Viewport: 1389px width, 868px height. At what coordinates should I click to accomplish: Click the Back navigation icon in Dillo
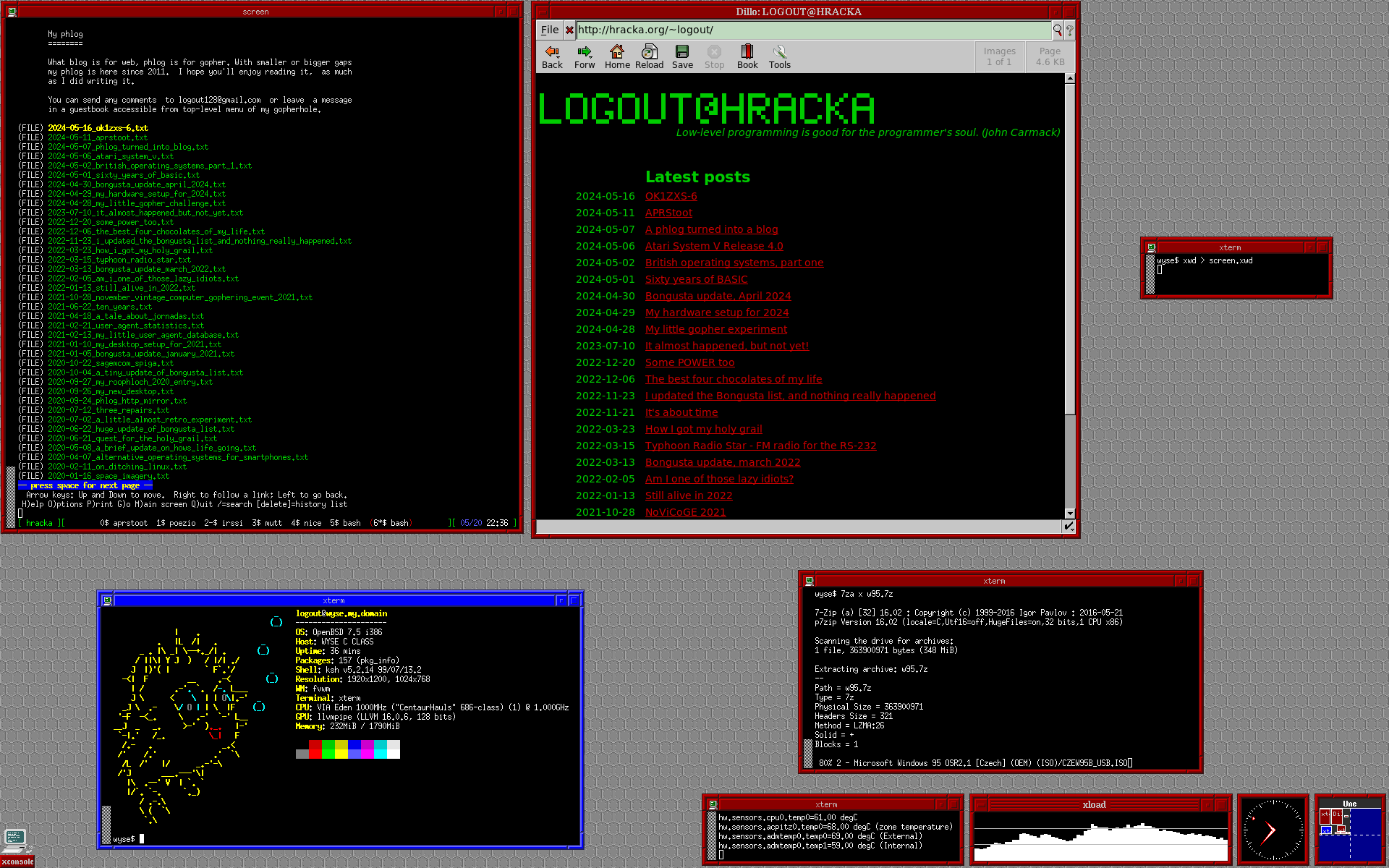[x=552, y=52]
